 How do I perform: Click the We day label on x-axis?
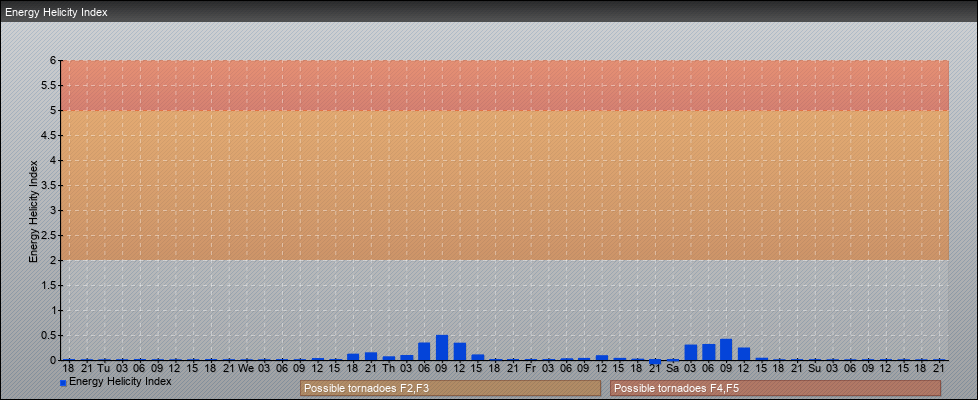246,369
